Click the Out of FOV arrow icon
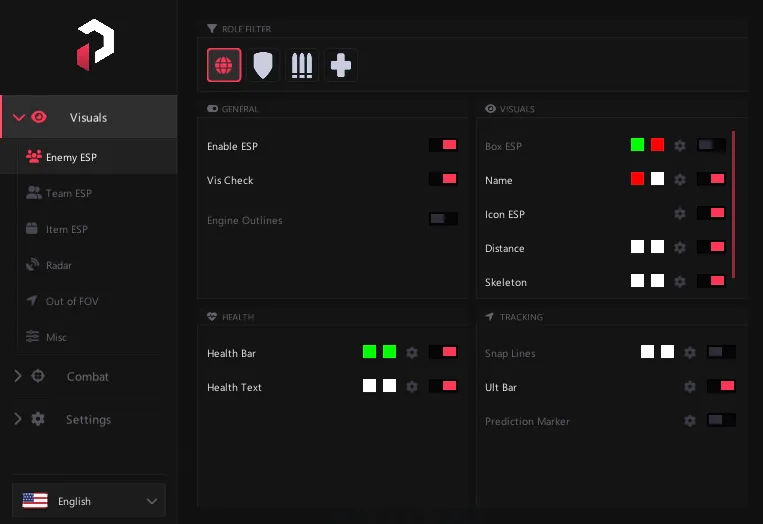 tap(32, 300)
